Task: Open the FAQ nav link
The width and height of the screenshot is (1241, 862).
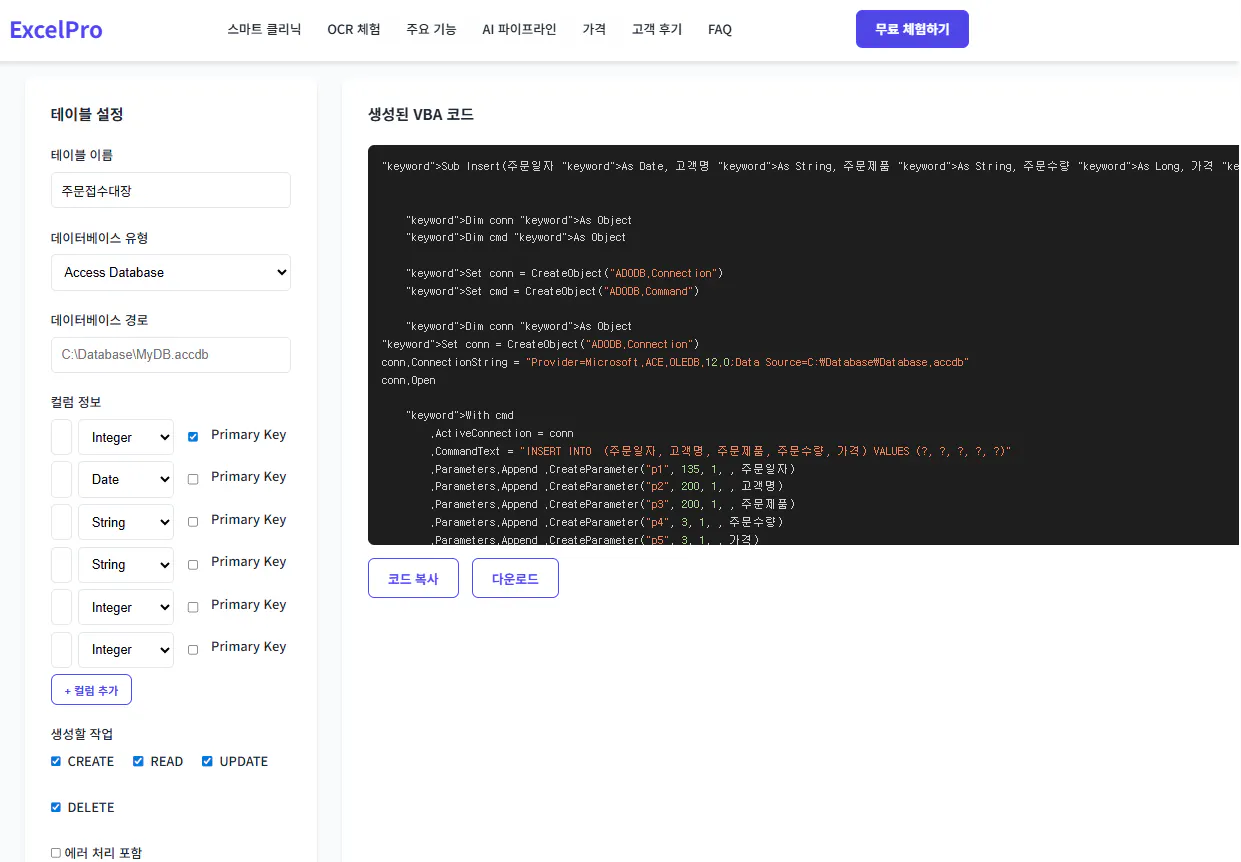Action: 720,29
